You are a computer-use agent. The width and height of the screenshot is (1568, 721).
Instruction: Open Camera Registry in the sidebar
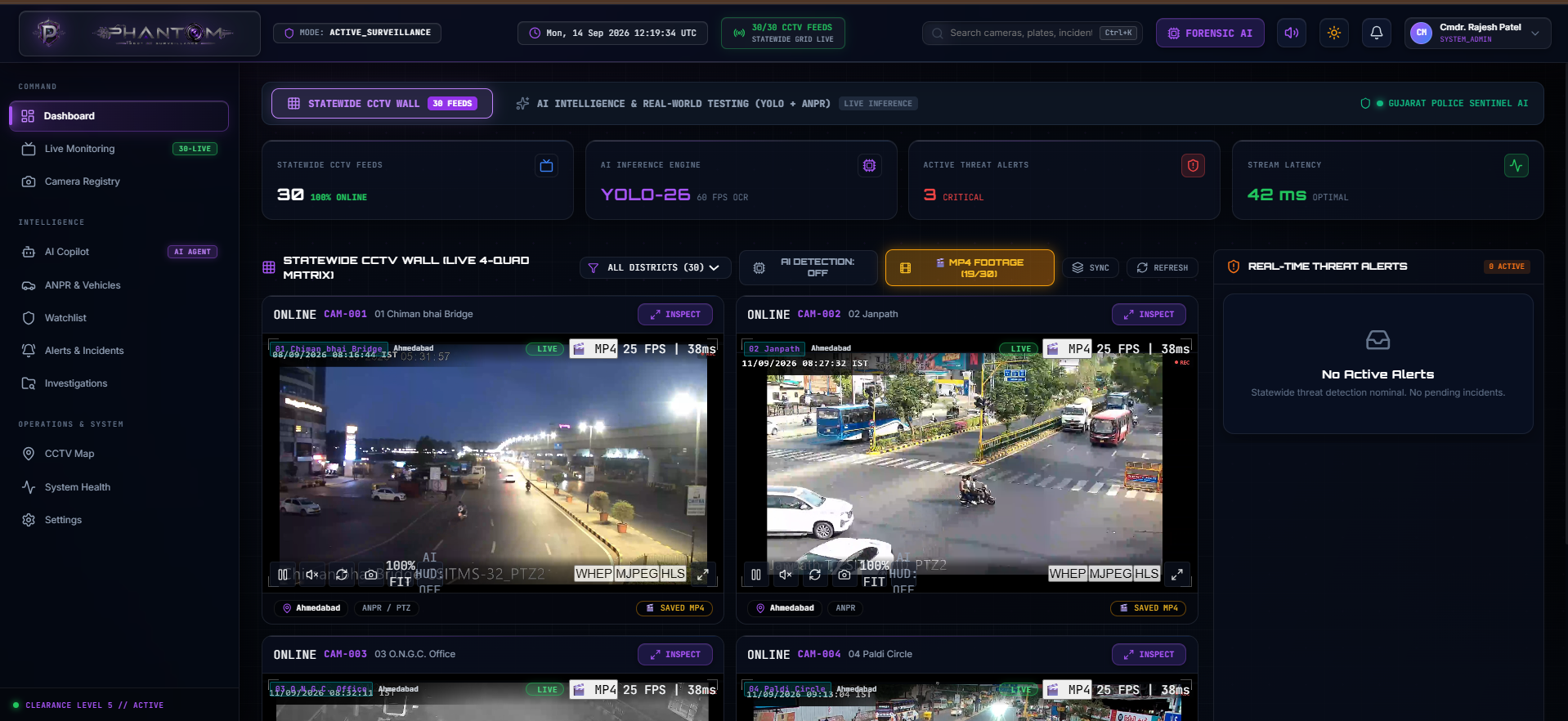tap(119, 181)
